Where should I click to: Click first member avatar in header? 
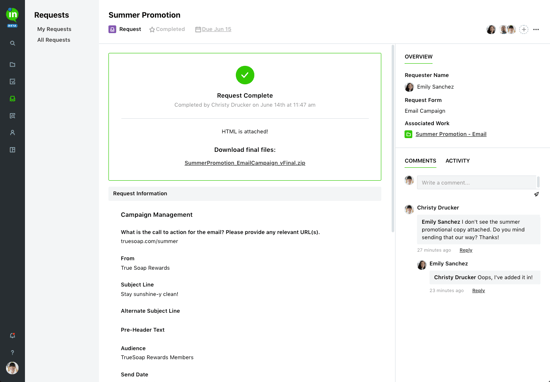(491, 29)
